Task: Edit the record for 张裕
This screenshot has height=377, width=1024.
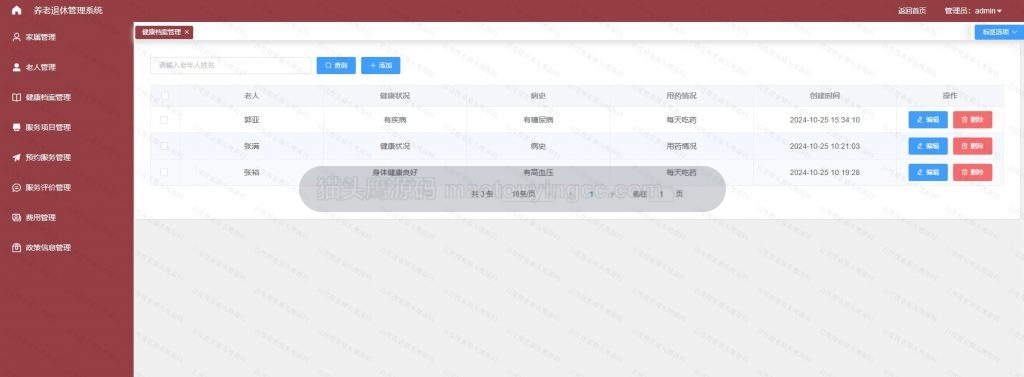Action: point(928,172)
